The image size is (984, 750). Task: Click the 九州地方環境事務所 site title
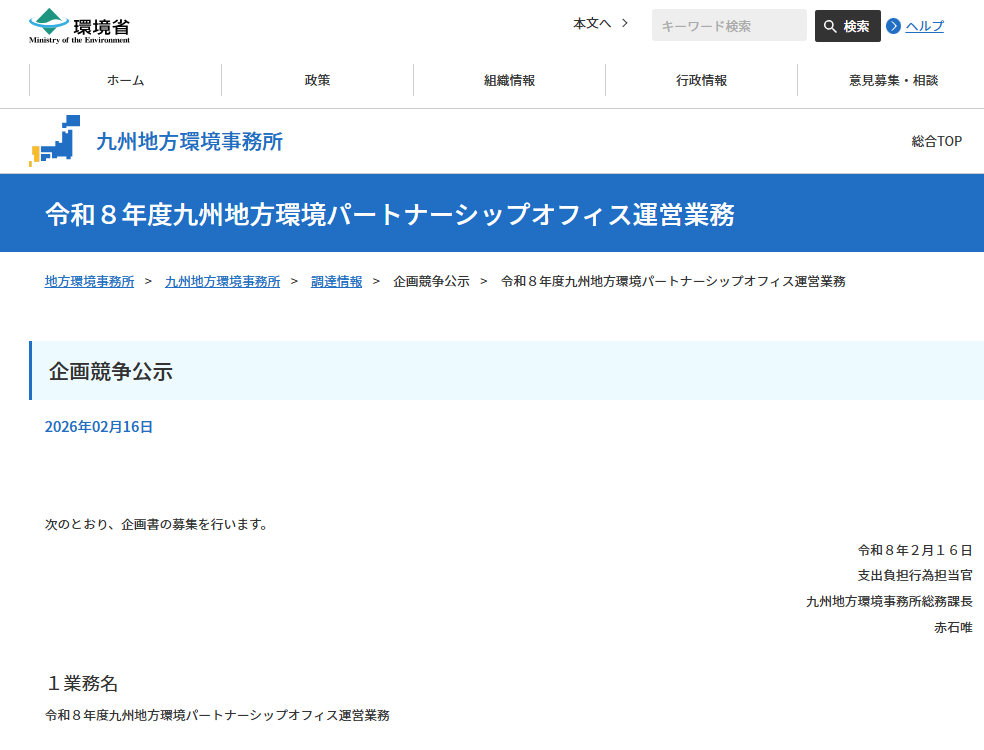(189, 141)
